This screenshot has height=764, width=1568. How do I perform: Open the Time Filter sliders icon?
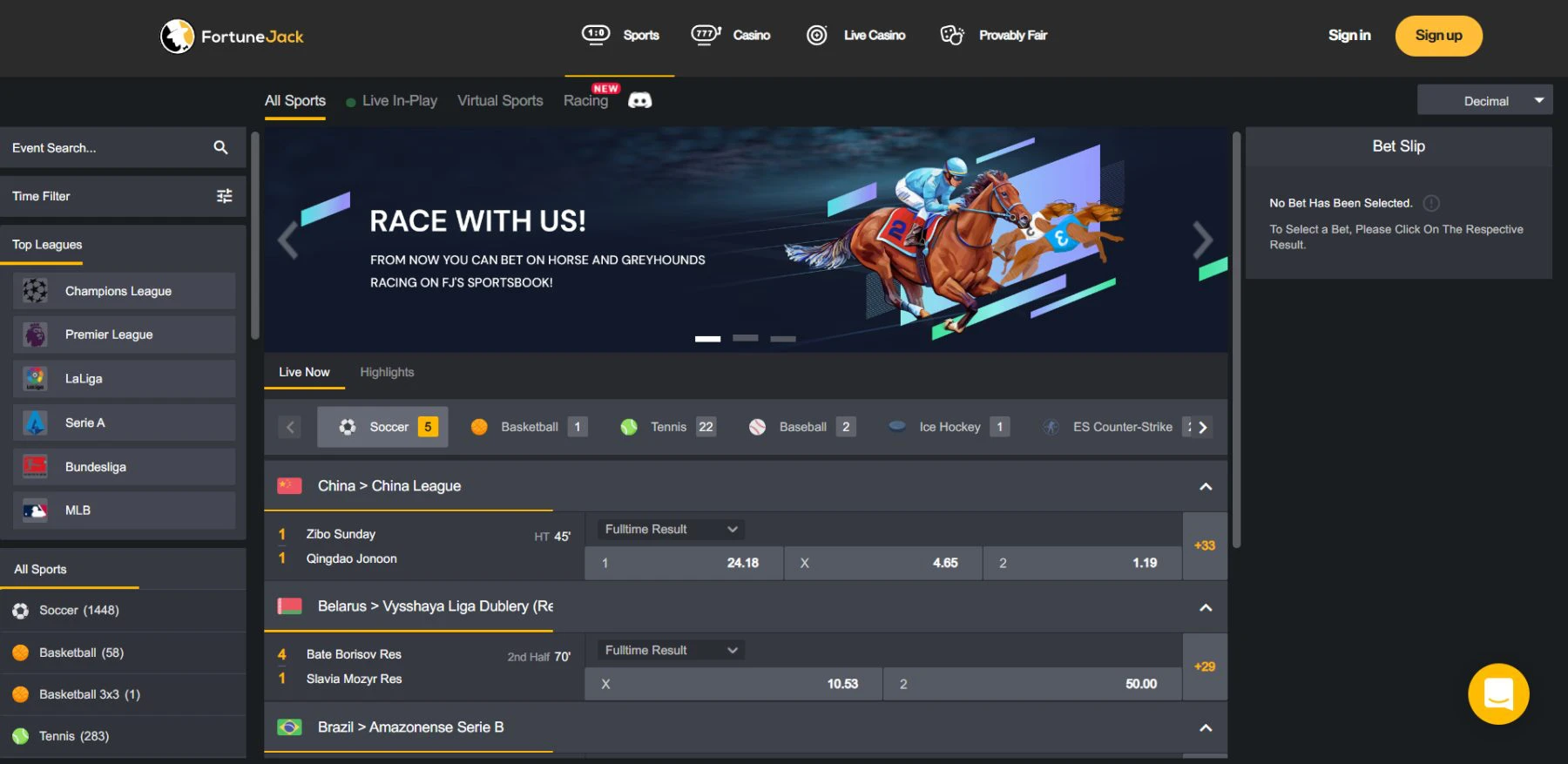coord(225,196)
